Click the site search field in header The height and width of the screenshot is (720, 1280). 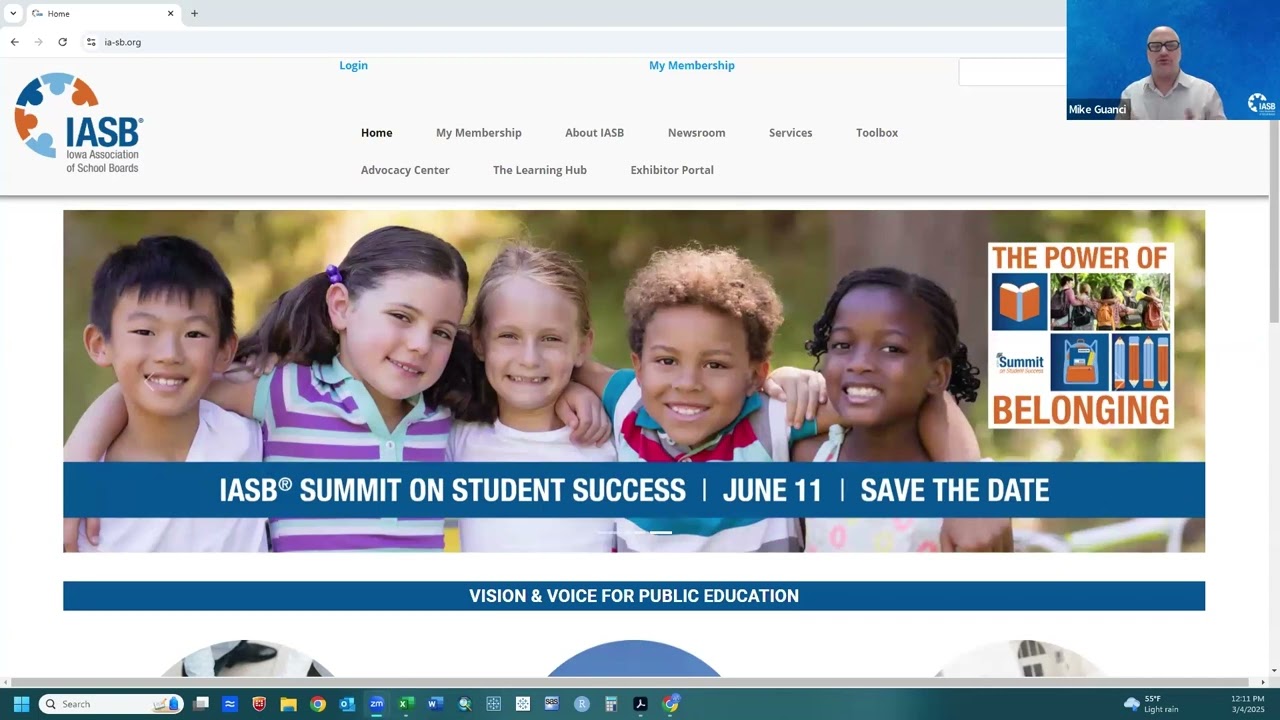click(x=1012, y=72)
